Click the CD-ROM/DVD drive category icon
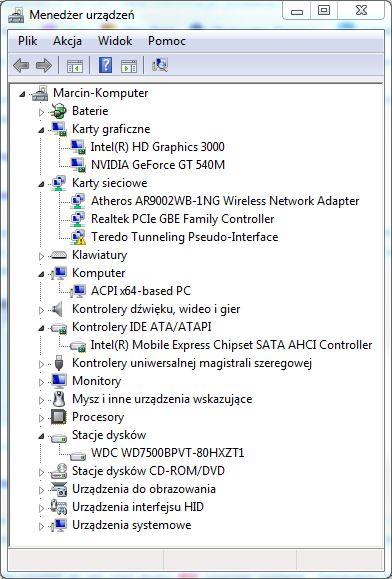The width and height of the screenshot is (392, 579). (x=59, y=471)
